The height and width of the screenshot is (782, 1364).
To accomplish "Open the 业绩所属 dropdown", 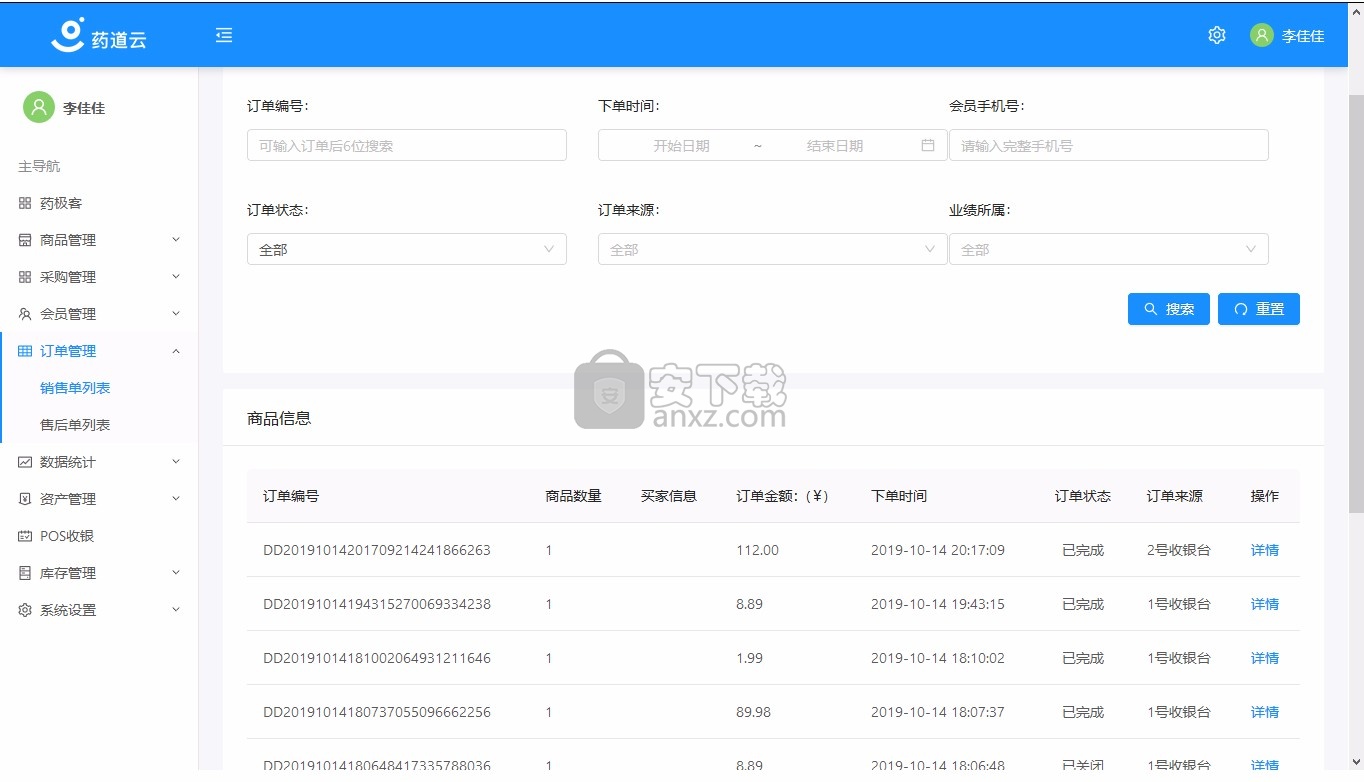I will 1109,249.
